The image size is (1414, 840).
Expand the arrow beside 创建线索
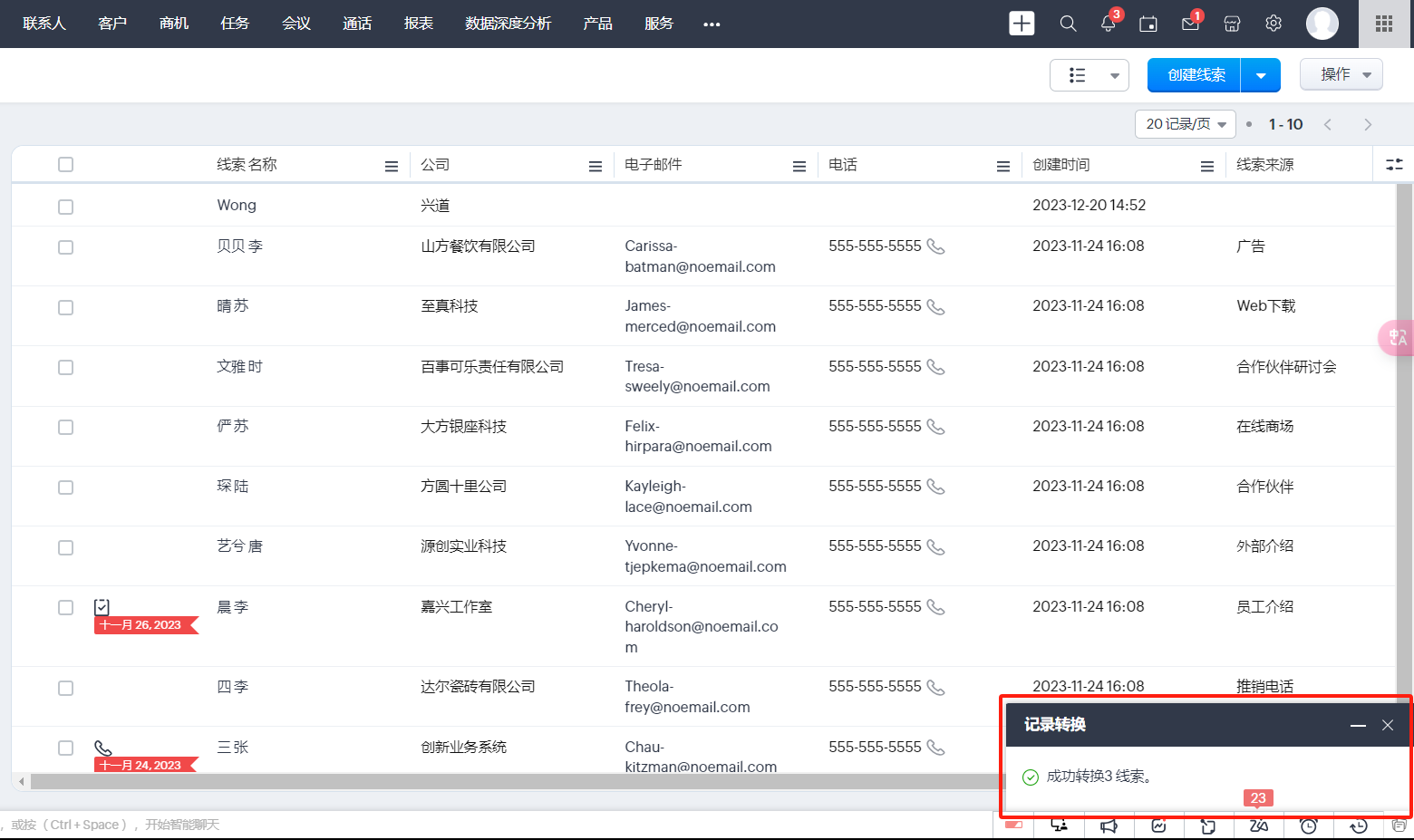[1260, 75]
